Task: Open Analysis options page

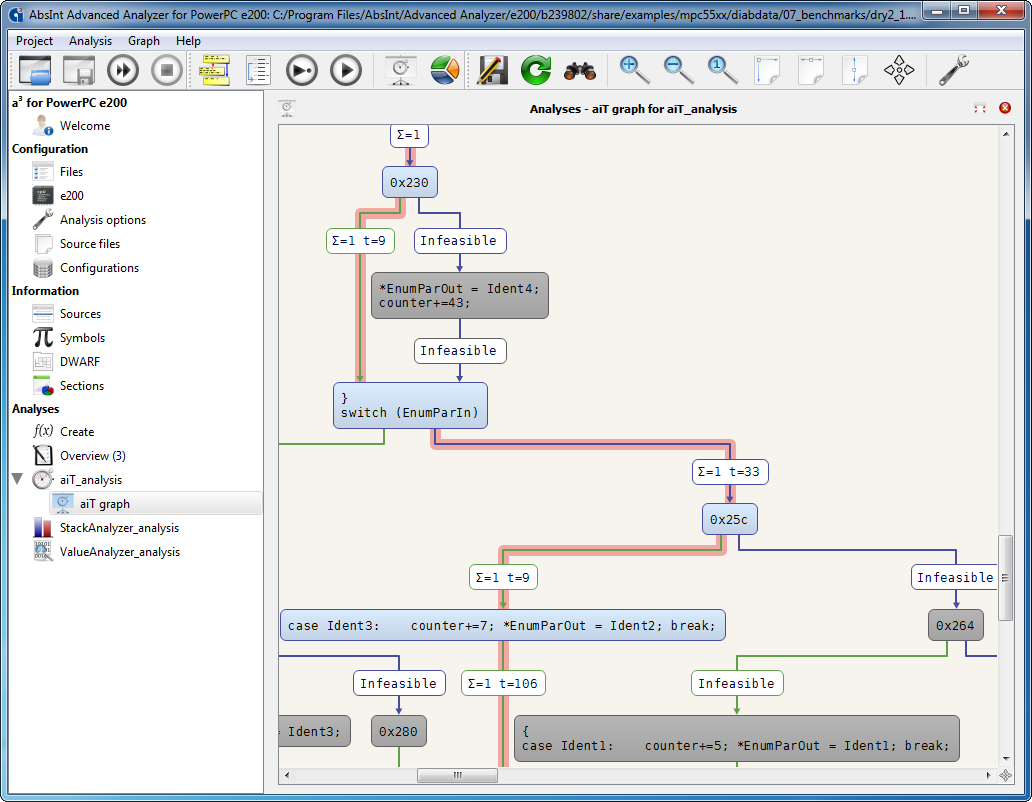Action: tap(103, 220)
